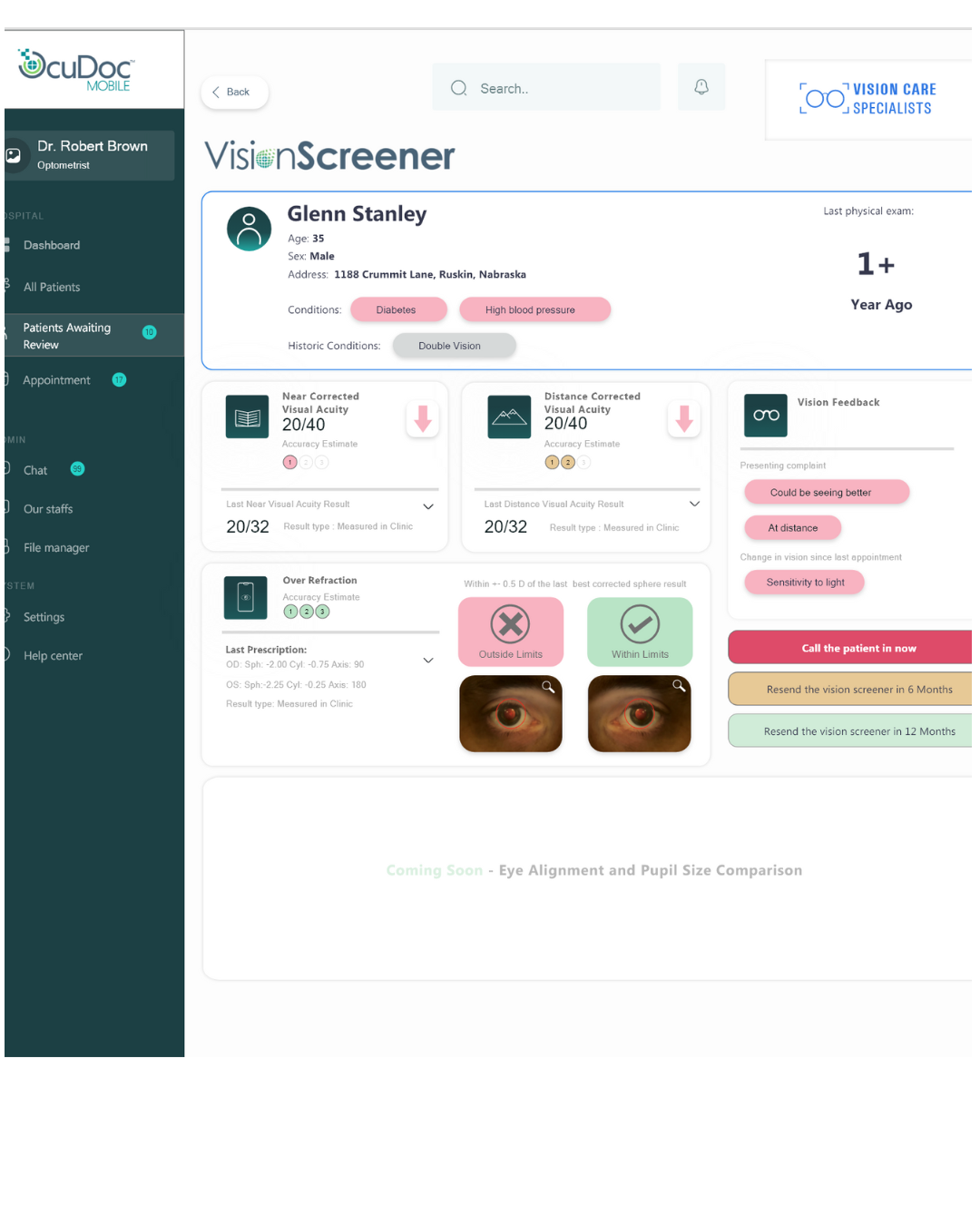Go to Appointment in the sidebar
Viewport: 980px width, 1225px height.
[x=56, y=379]
